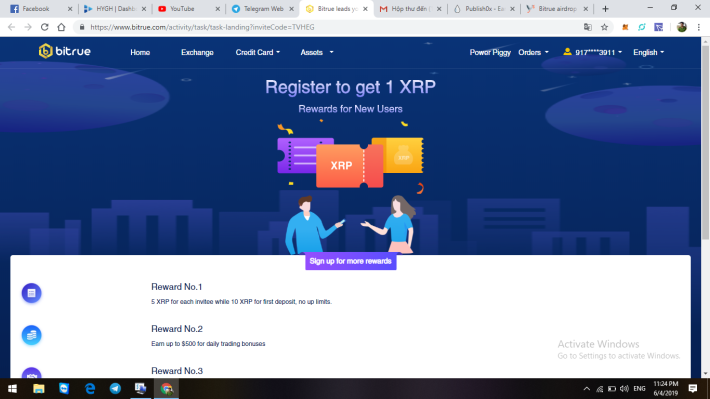
Task: Click the Register to get 1 XRP headline
Action: coord(350,87)
